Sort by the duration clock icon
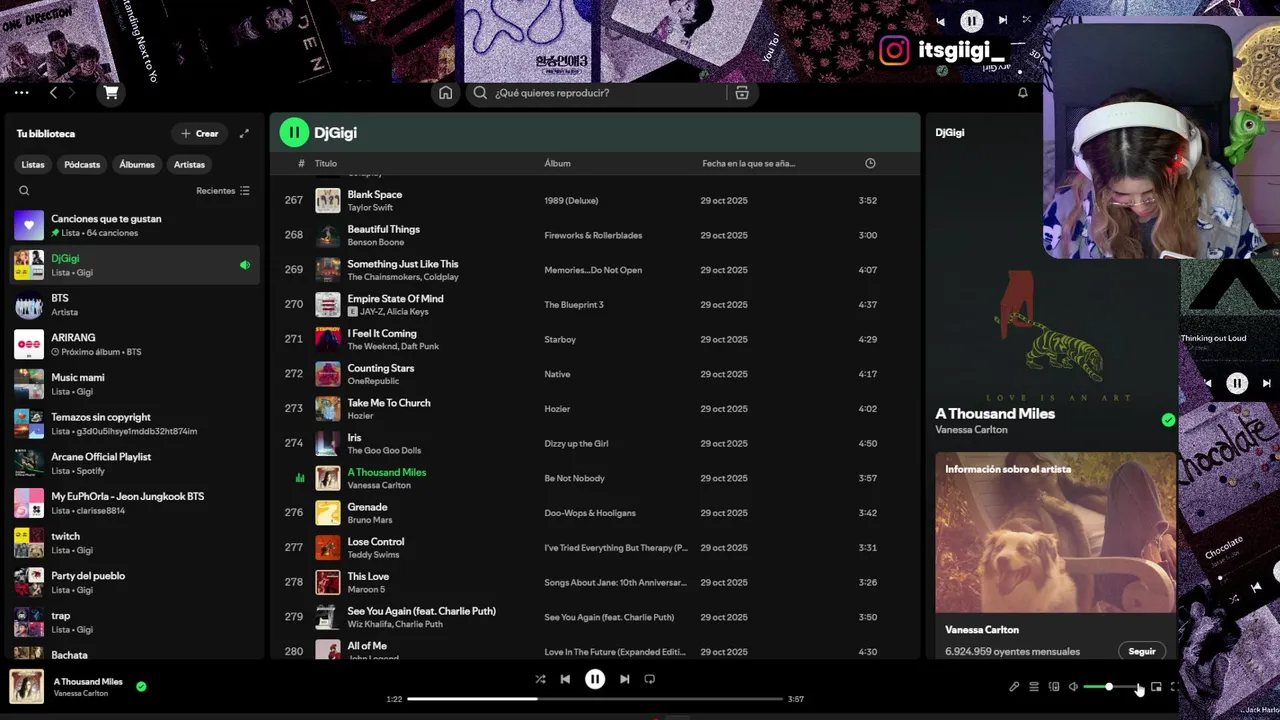 pyautogui.click(x=870, y=163)
